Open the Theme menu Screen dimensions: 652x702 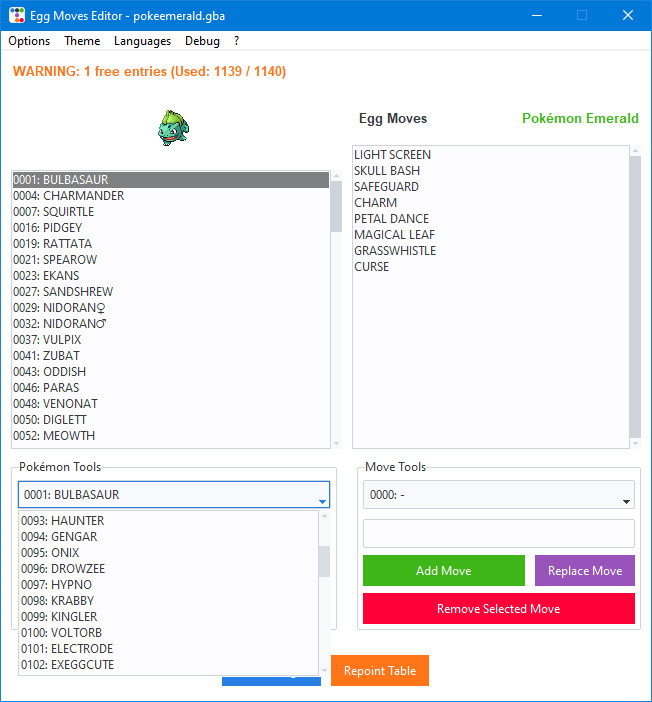[x=82, y=41]
